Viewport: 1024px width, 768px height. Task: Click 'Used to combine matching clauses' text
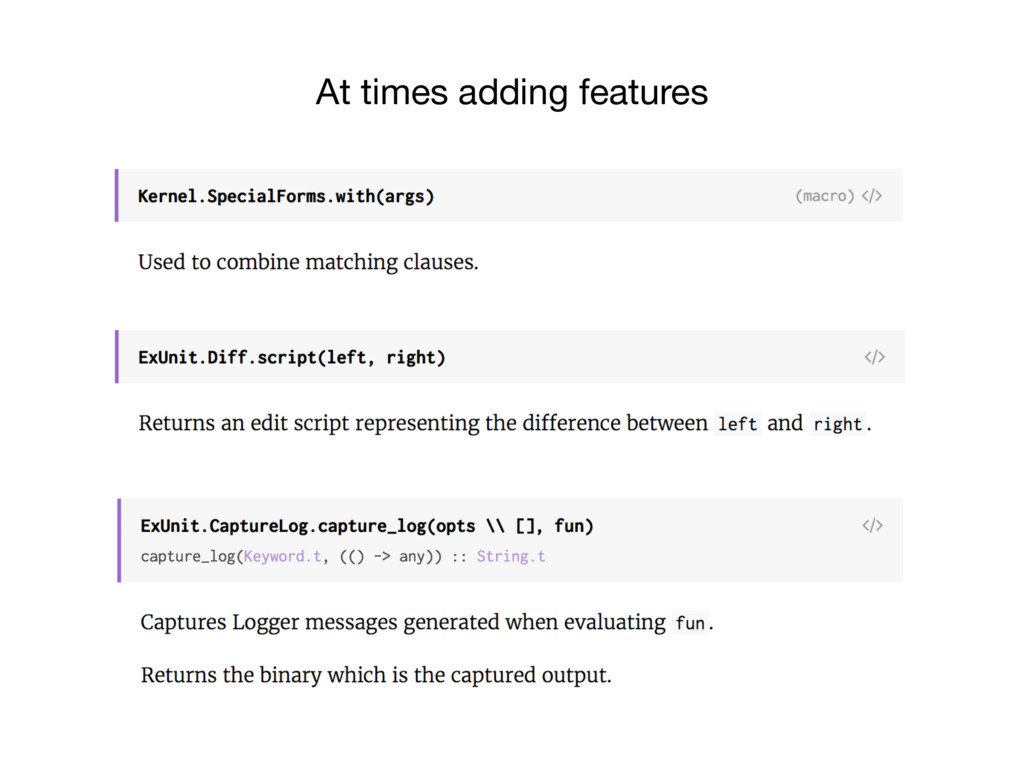click(308, 262)
